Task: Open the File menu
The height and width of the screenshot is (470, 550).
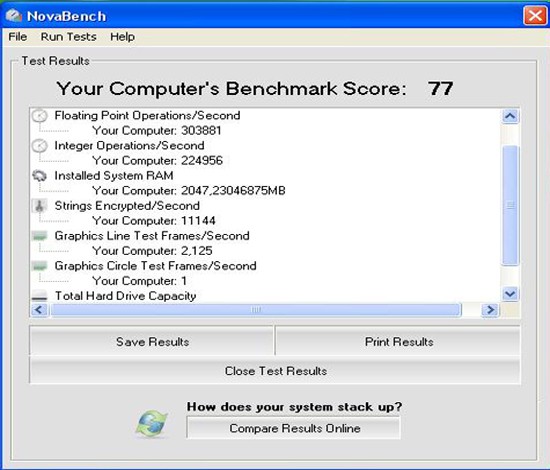Action: coord(18,36)
